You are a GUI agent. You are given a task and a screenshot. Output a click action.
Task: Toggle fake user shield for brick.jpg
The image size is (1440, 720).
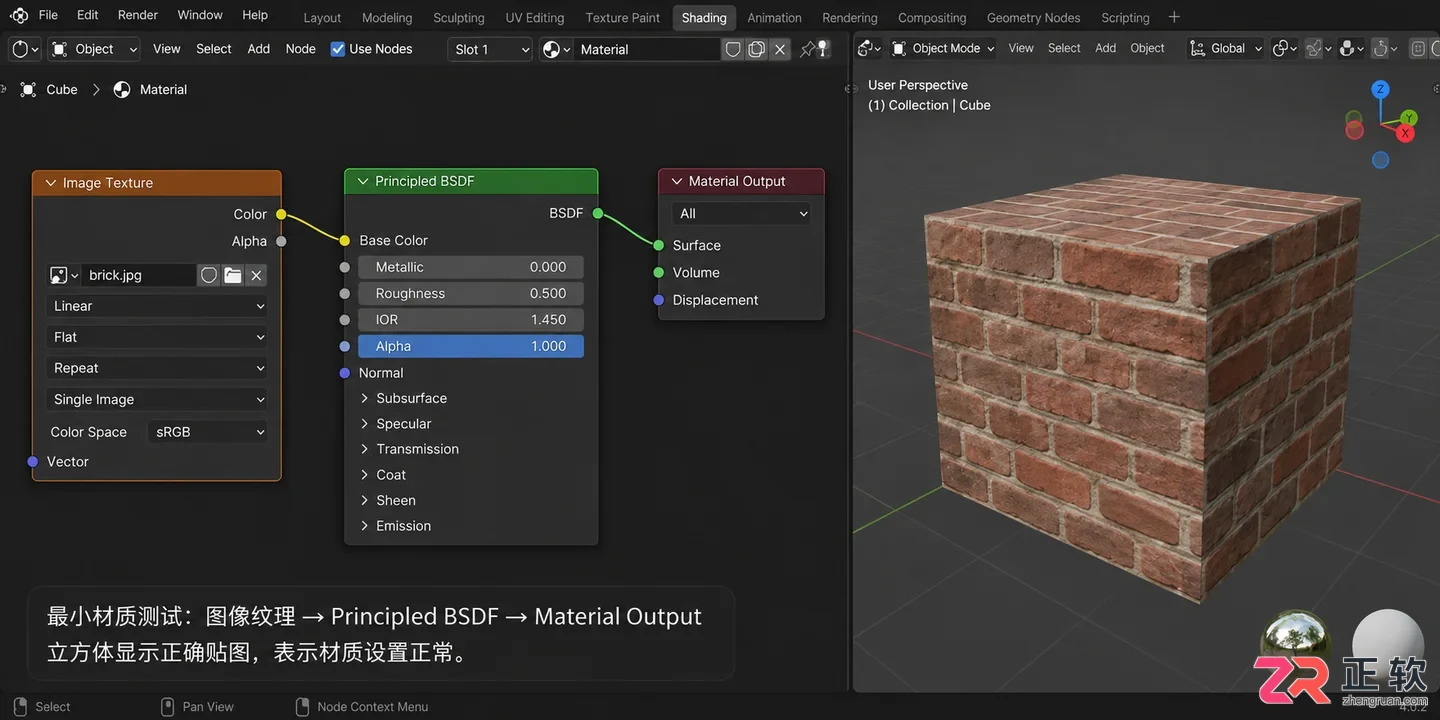[209, 275]
